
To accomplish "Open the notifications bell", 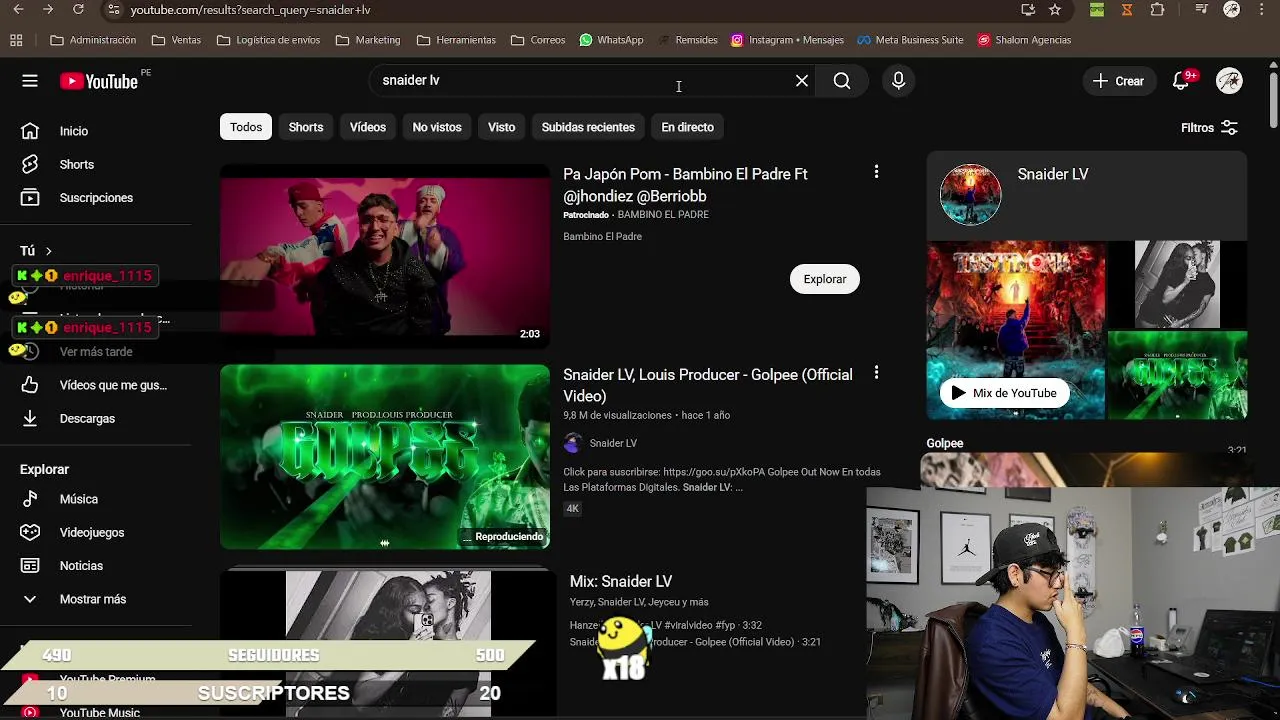I will (x=1181, y=81).
